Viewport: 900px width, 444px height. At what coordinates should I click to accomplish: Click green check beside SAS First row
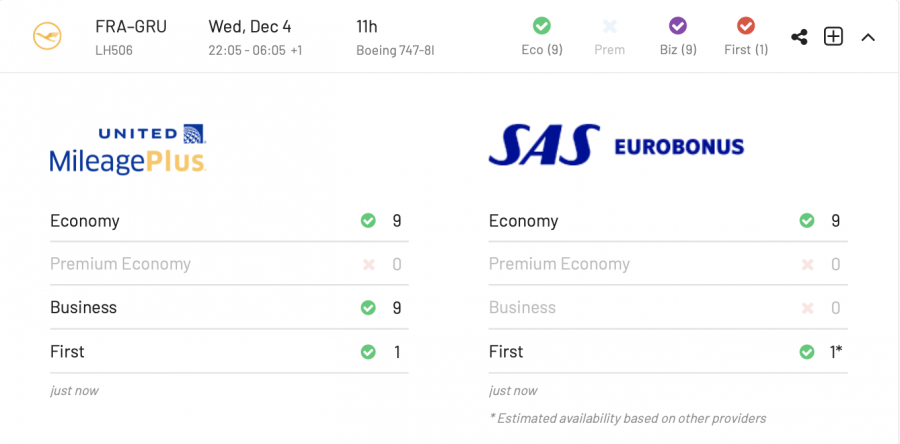click(x=807, y=352)
